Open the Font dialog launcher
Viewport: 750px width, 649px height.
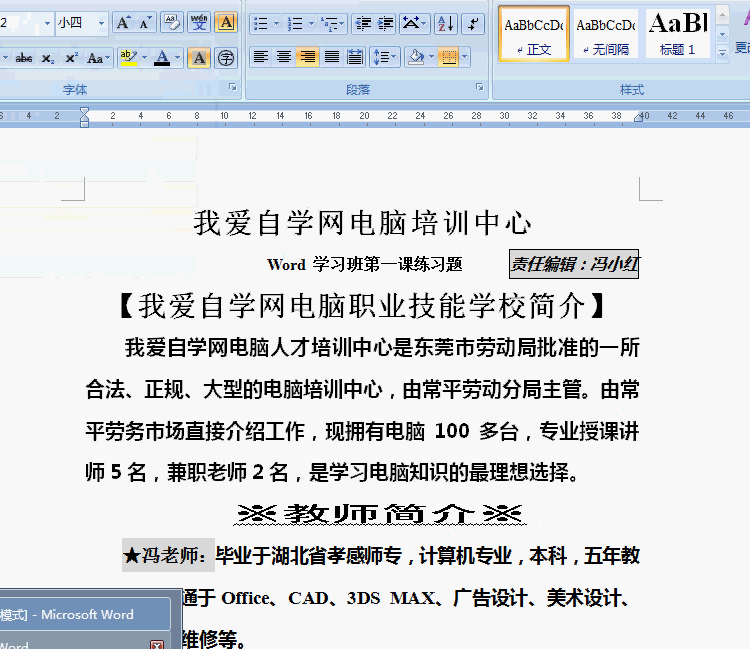[x=233, y=87]
